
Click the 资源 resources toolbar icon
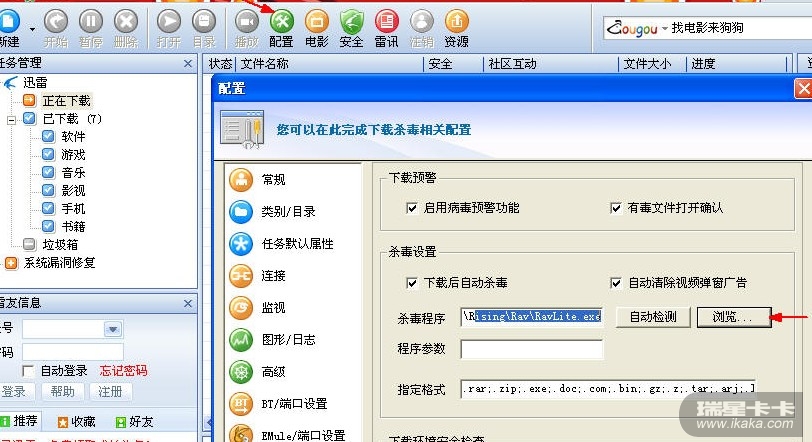(x=456, y=29)
